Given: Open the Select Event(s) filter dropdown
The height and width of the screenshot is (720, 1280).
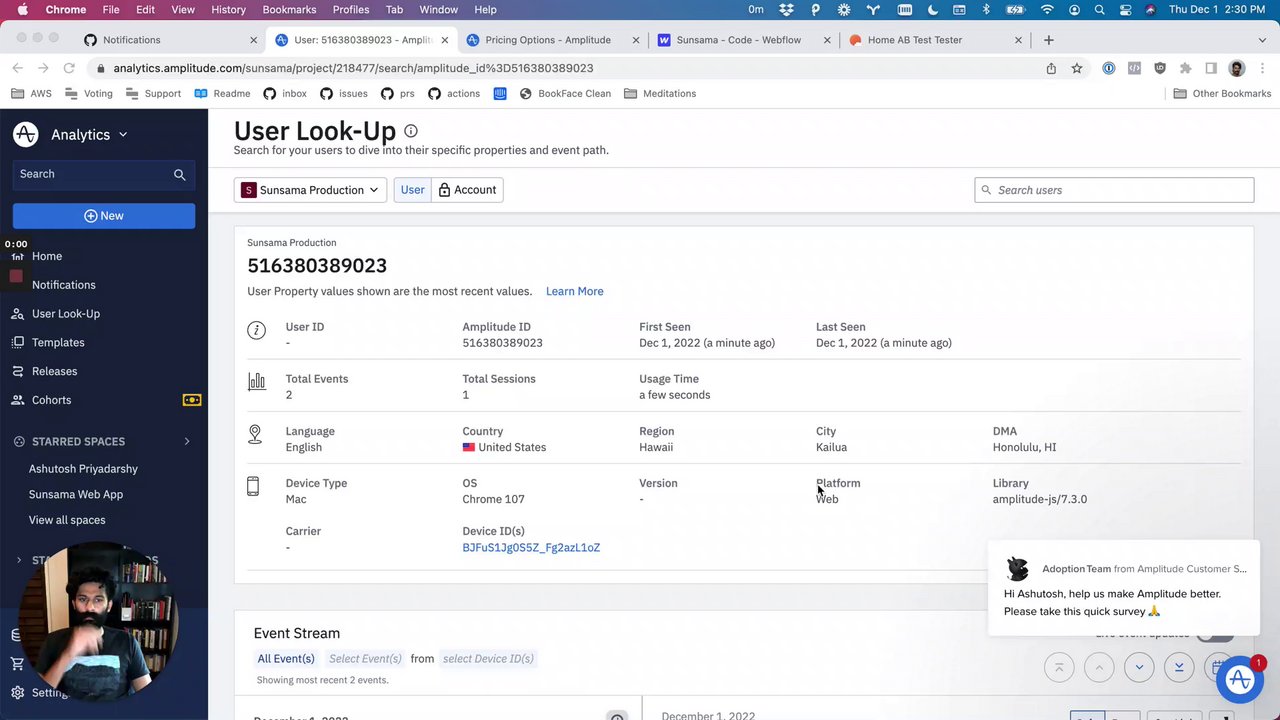Looking at the screenshot, I should [x=365, y=659].
